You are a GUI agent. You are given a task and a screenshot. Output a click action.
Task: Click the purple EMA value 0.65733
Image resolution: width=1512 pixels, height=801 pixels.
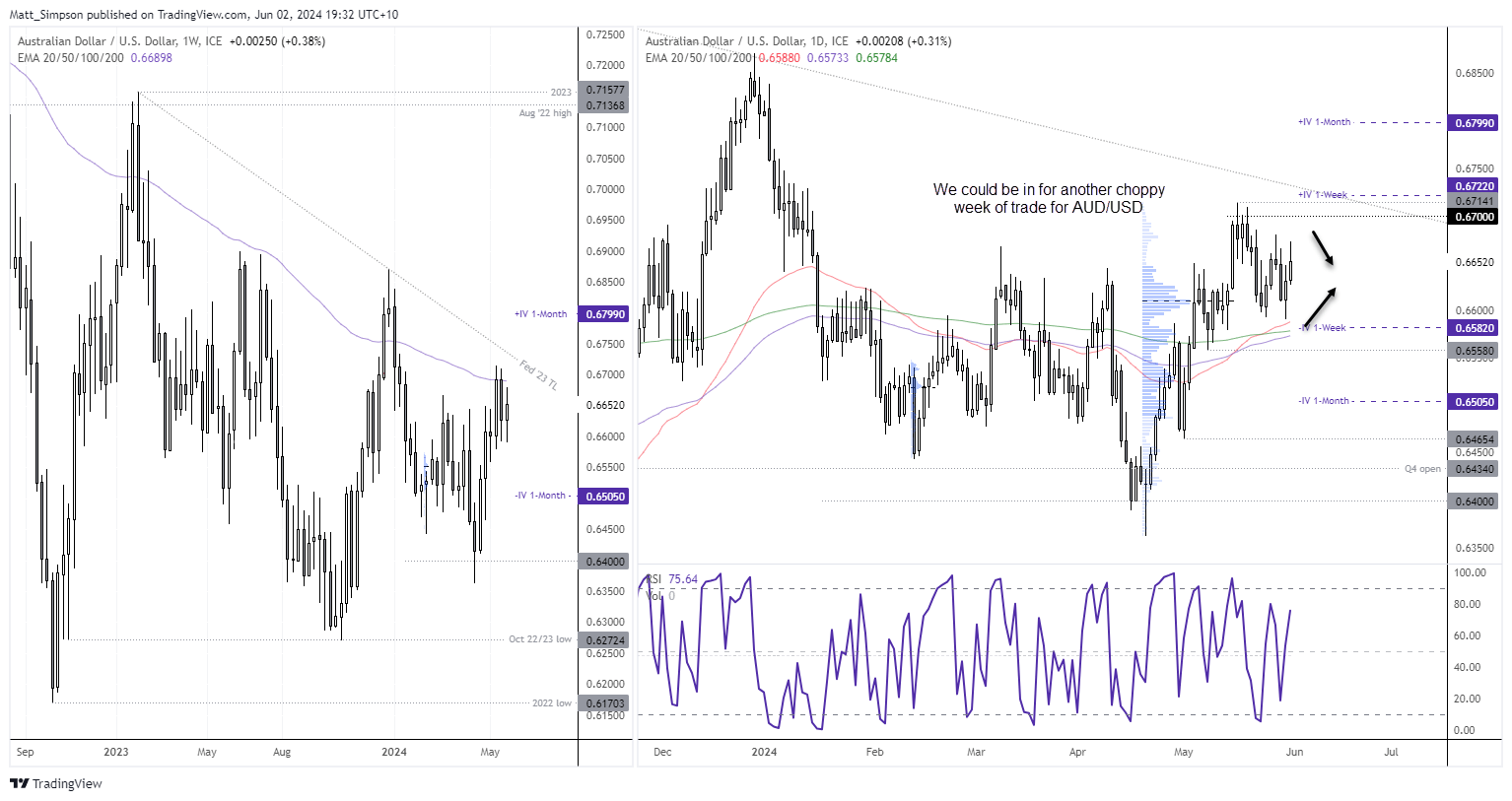point(827,58)
